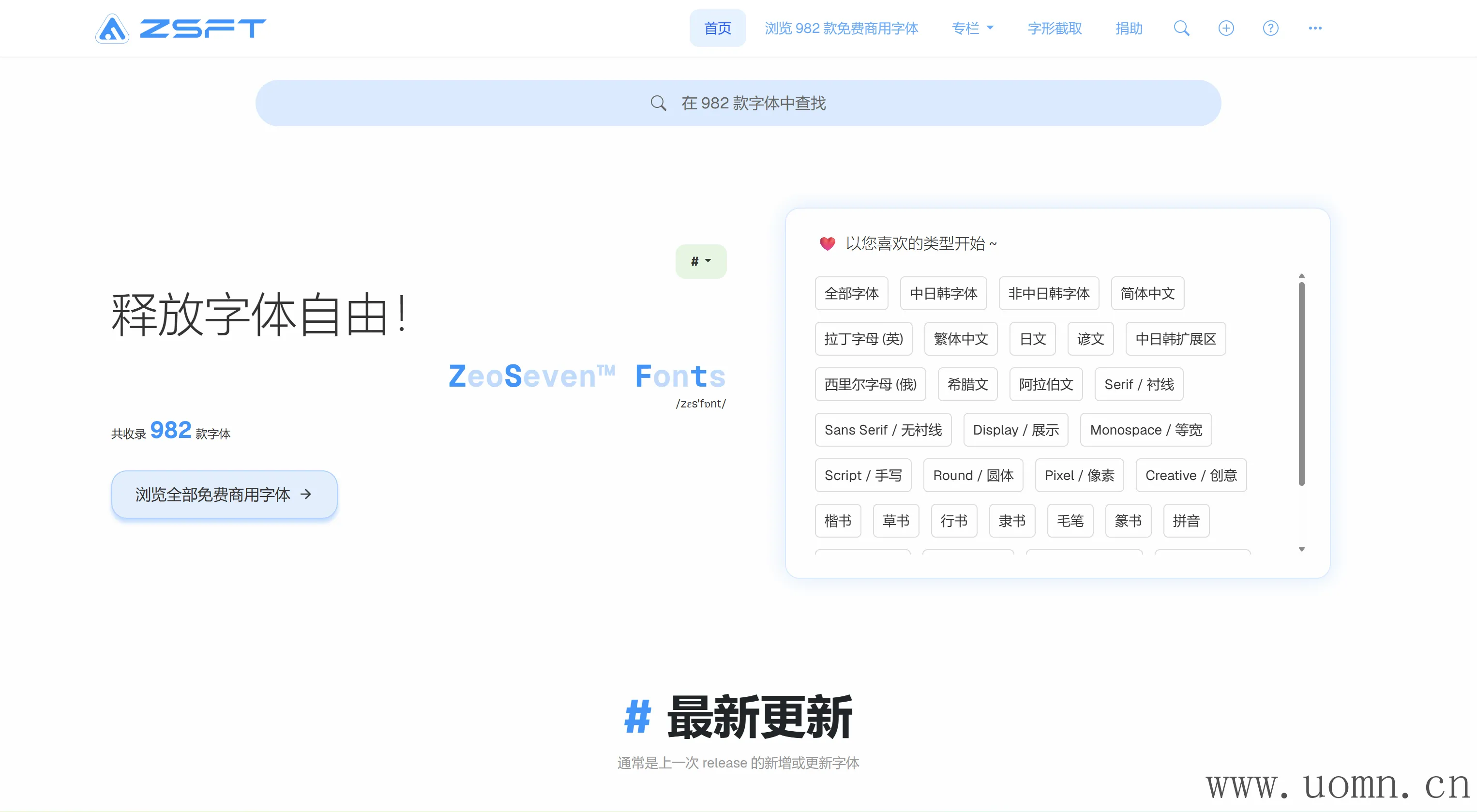Click 浏览 982 款免费商用字体 nav link
The height and width of the screenshot is (812, 1477).
(841, 28)
